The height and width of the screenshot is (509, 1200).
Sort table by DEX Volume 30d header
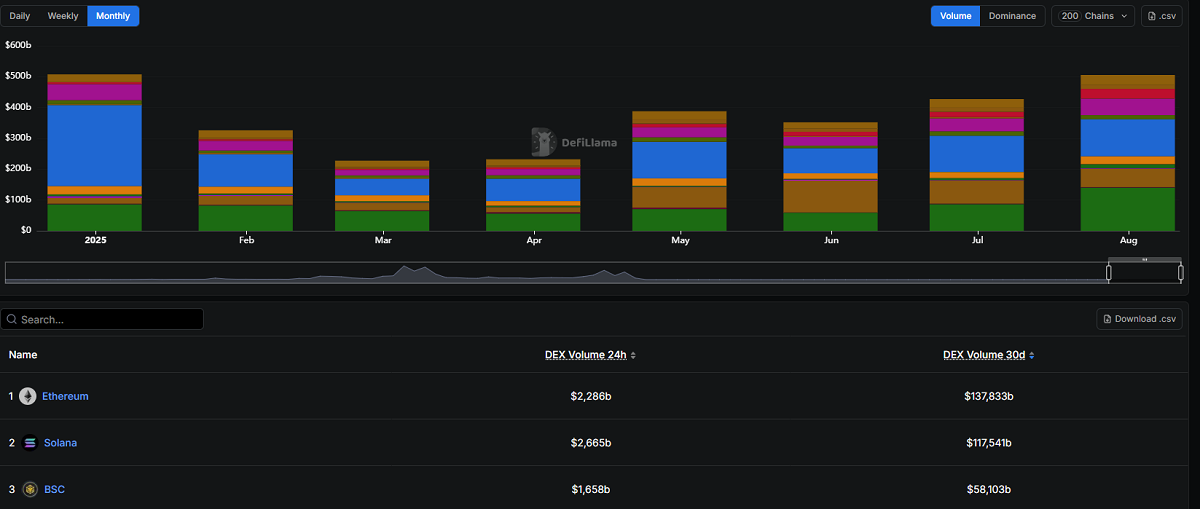tap(983, 355)
